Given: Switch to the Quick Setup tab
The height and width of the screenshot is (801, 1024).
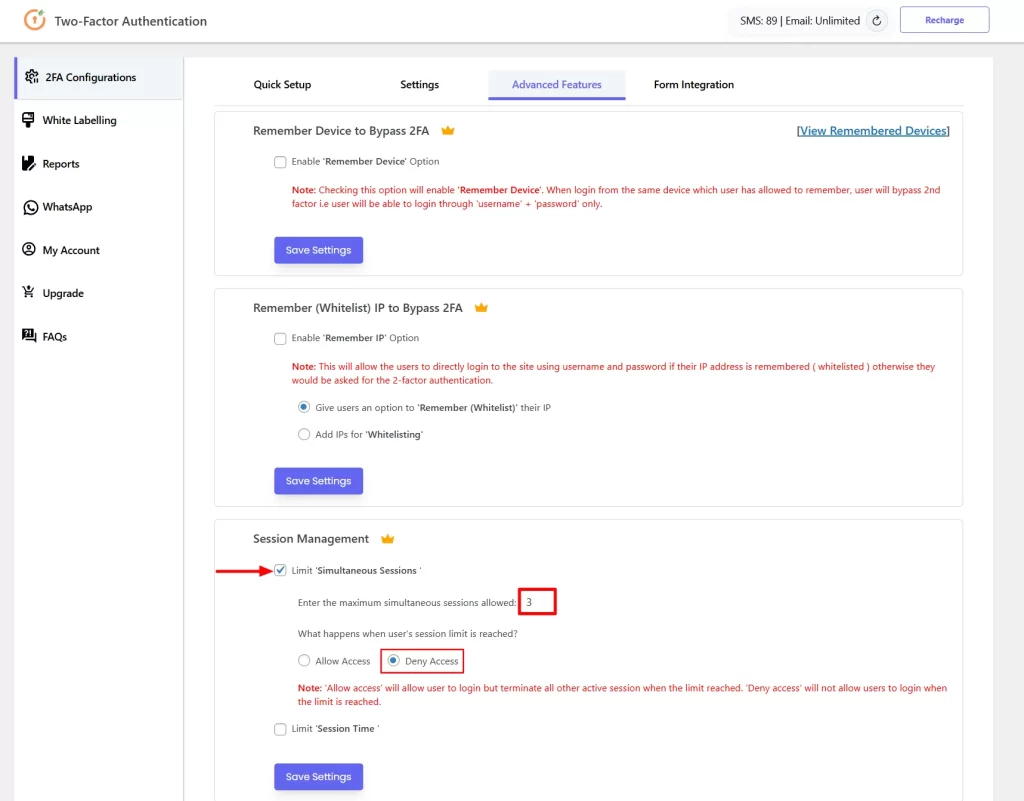Looking at the screenshot, I should coord(282,85).
